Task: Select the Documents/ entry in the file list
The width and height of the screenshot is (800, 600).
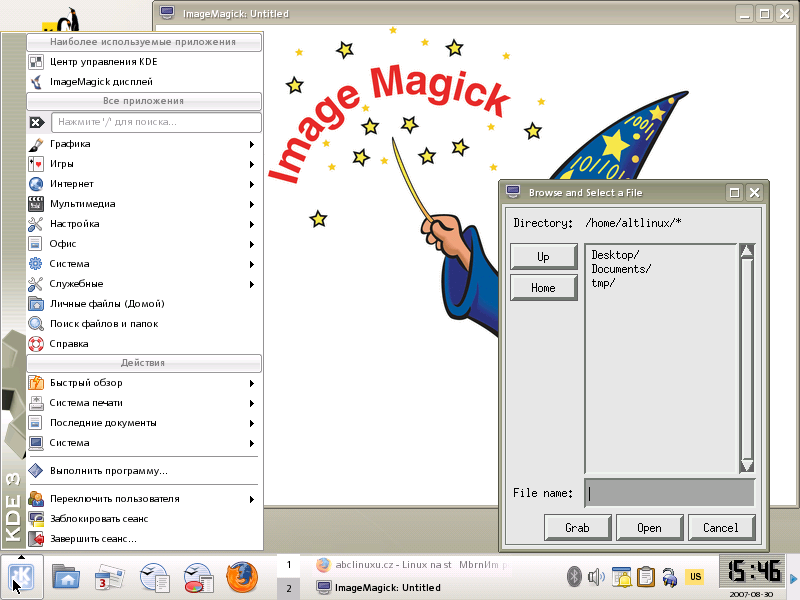Action: point(621,269)
